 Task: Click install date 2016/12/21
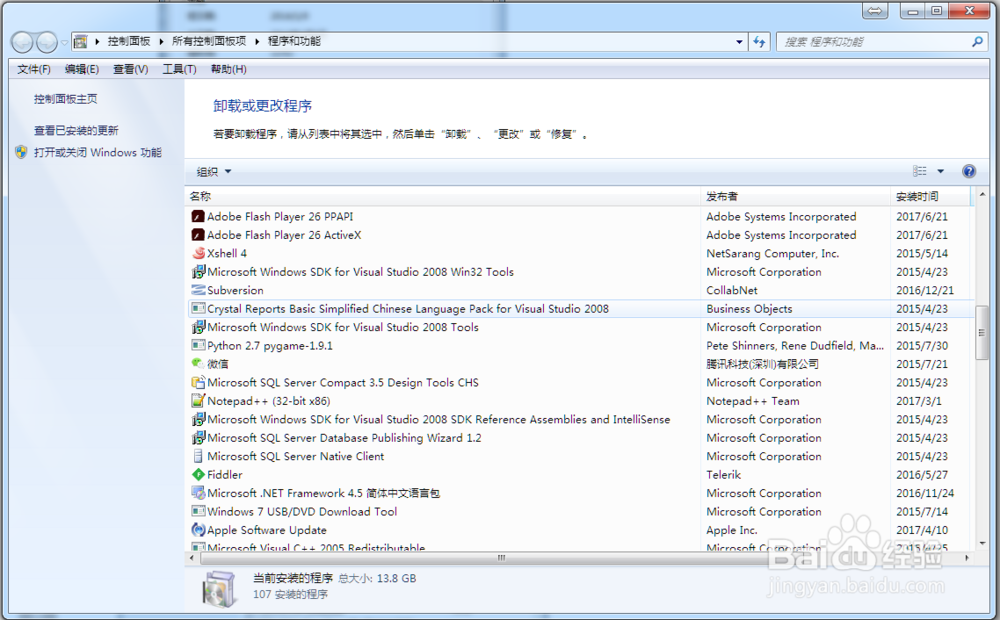click(x=925, y=290)
